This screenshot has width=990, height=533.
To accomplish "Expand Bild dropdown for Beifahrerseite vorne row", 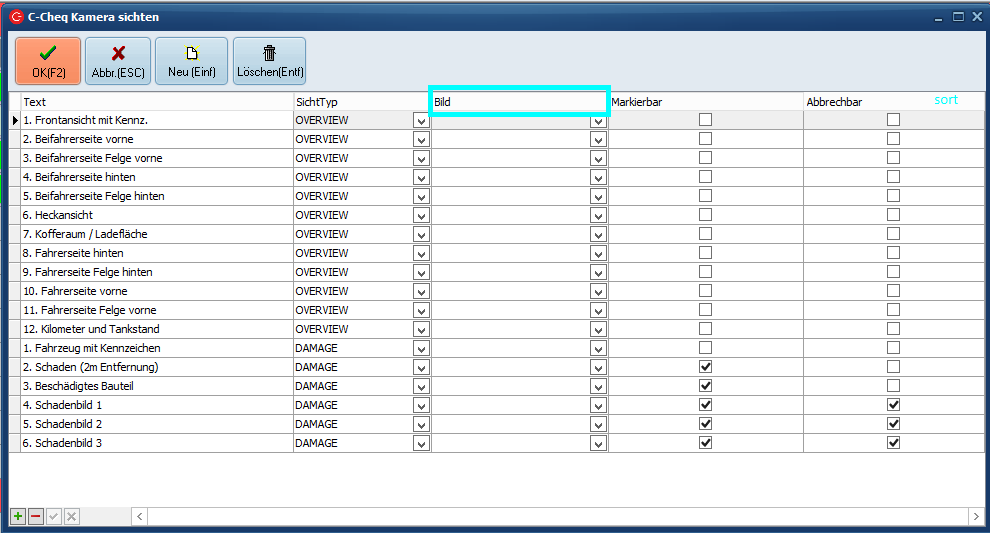I will point(598,139).
